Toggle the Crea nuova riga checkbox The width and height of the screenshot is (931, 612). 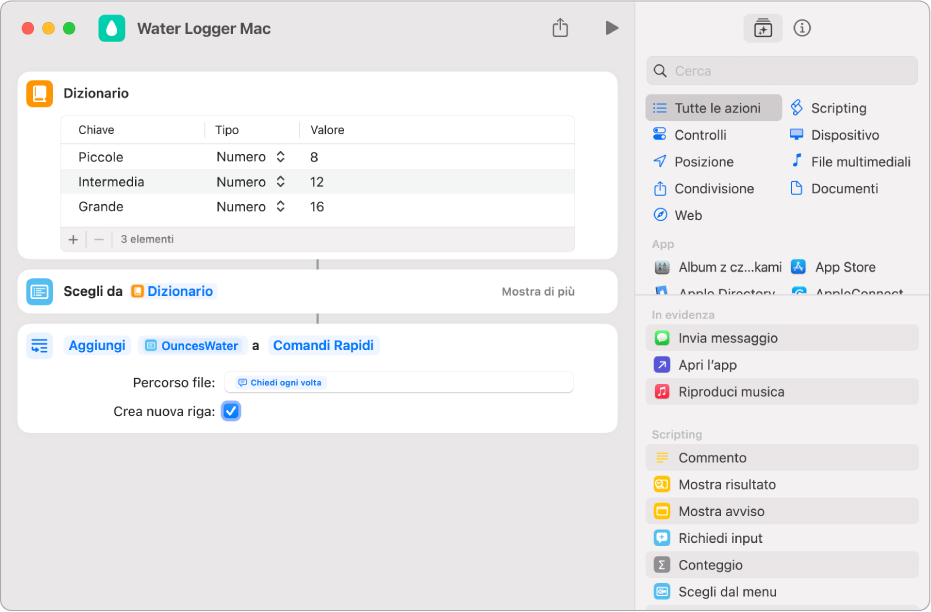pyautogui.click(x=231, y=411)
